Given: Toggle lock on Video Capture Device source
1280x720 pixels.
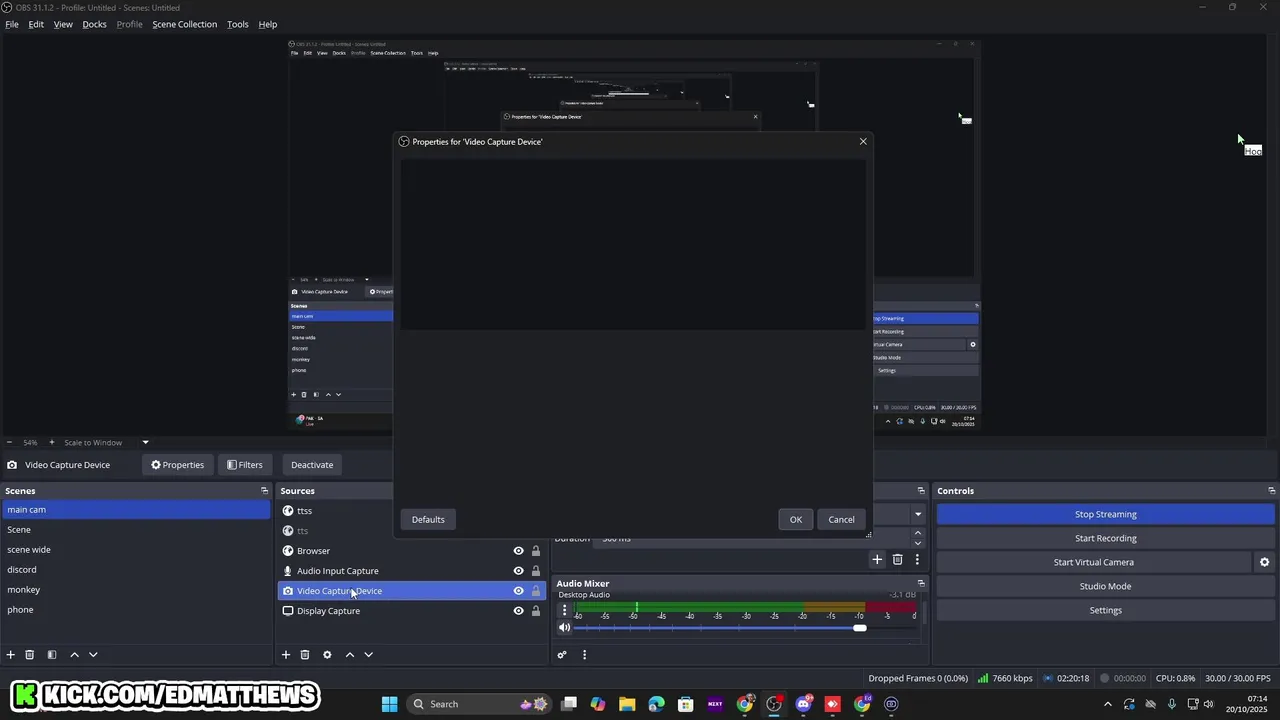Looking at the screenshot, I should 535,591.
